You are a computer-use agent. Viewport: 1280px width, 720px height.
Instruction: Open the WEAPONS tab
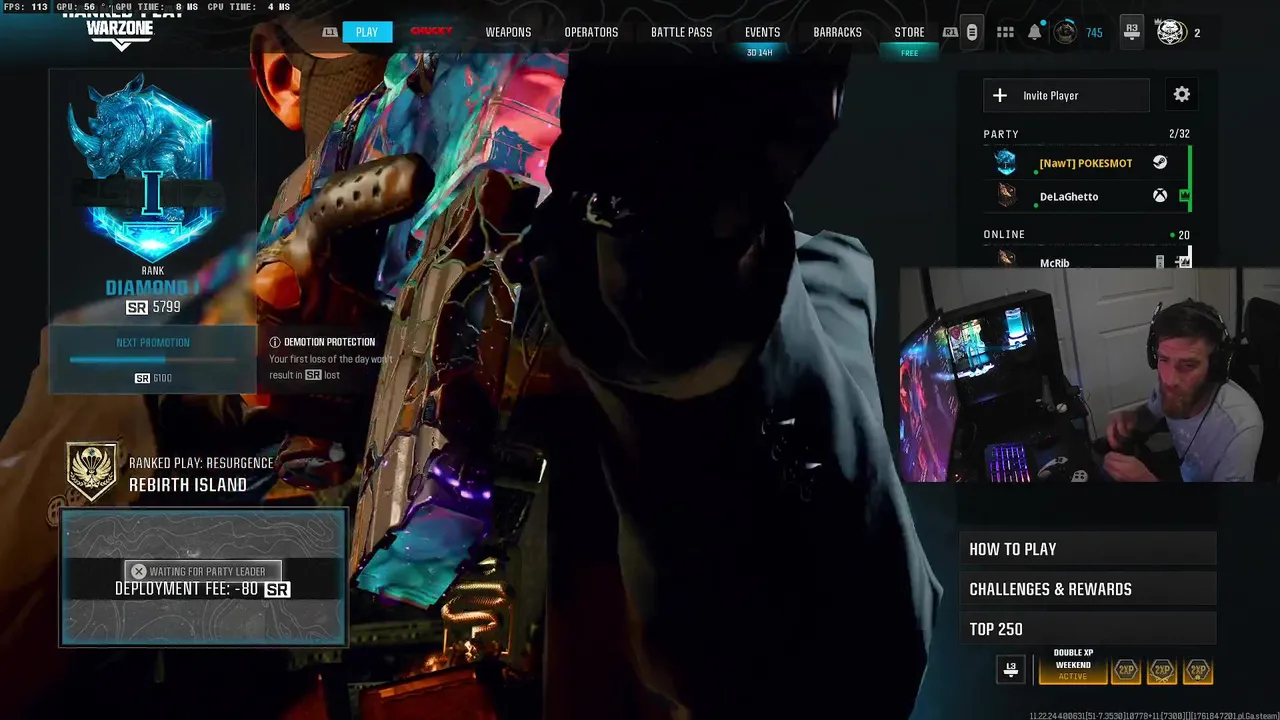[x=508, y=32]
